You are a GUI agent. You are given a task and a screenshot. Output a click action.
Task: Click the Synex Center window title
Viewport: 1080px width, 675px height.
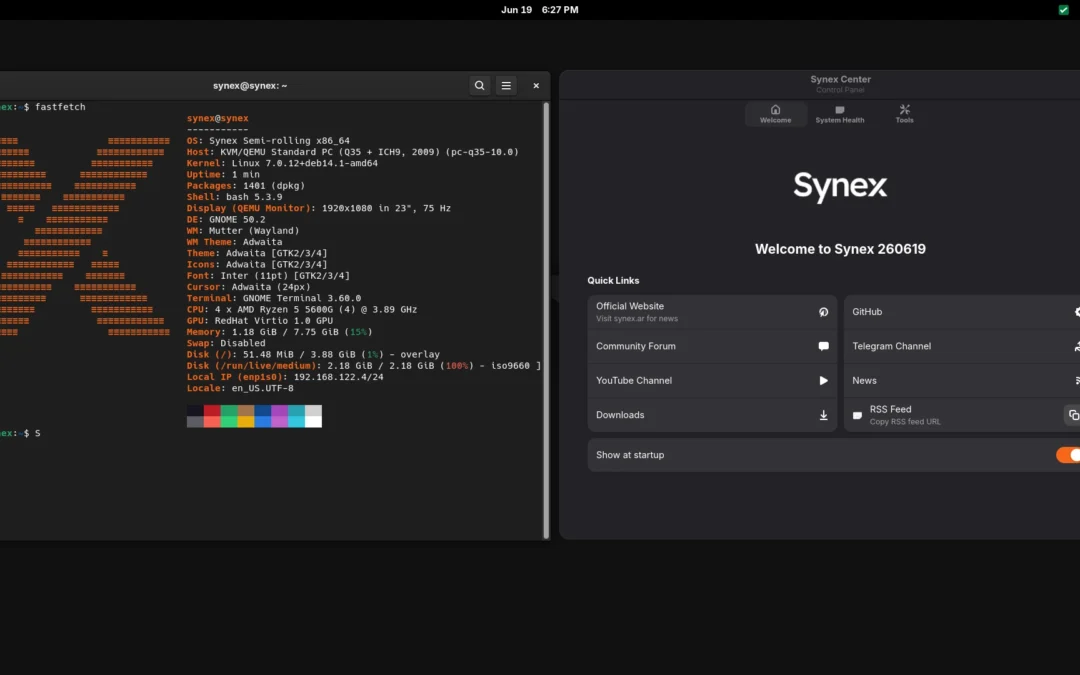click(840, 79)
